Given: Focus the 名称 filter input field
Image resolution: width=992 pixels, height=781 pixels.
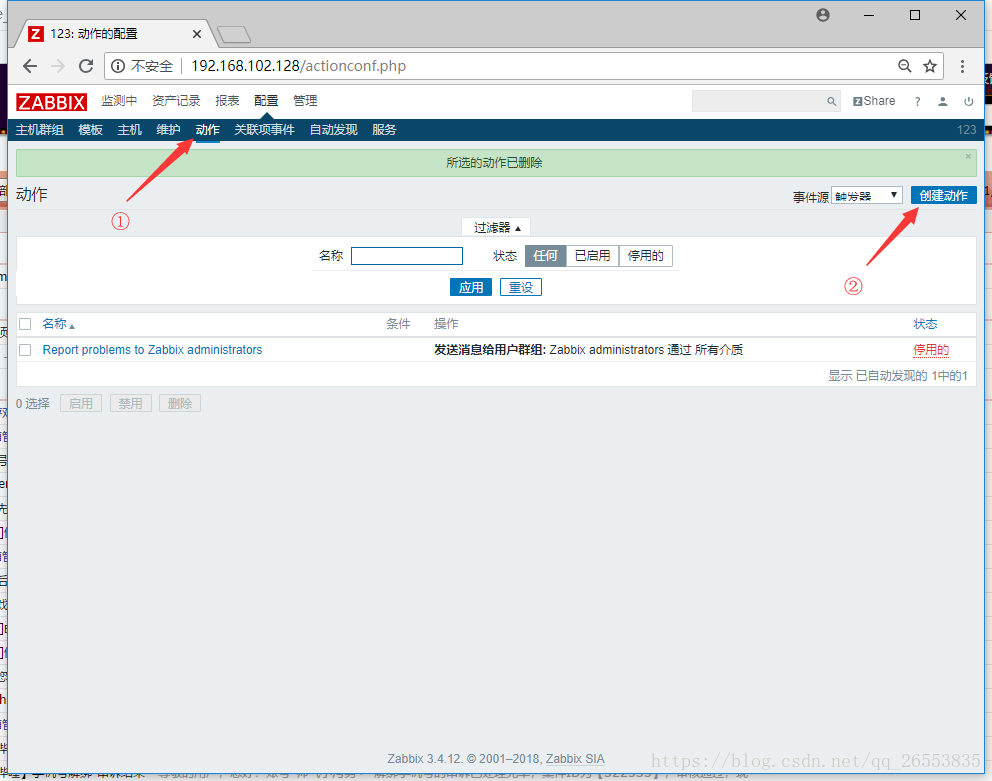Looking at the screenshot, I should (x=407, y=256).
